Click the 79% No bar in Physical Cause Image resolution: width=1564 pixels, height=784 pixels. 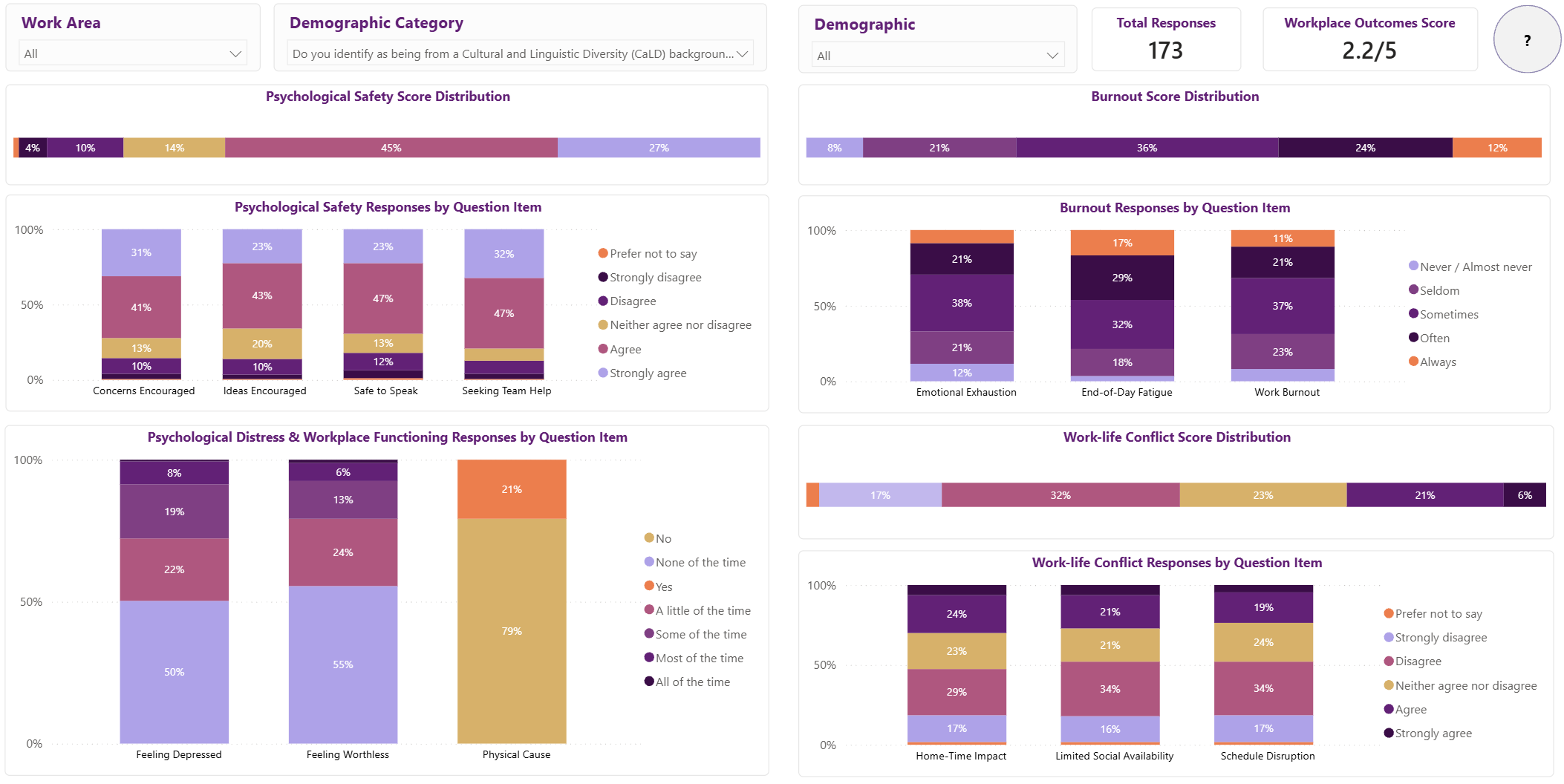[x=512, y=631]
